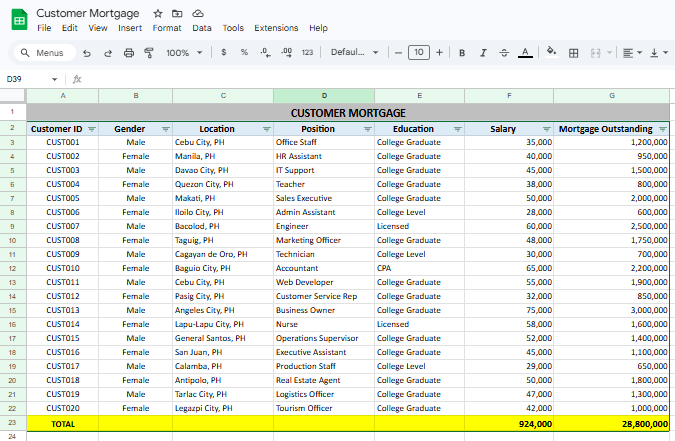
Task: Click the Customer Mortgage document title
Action: (88, 13)
